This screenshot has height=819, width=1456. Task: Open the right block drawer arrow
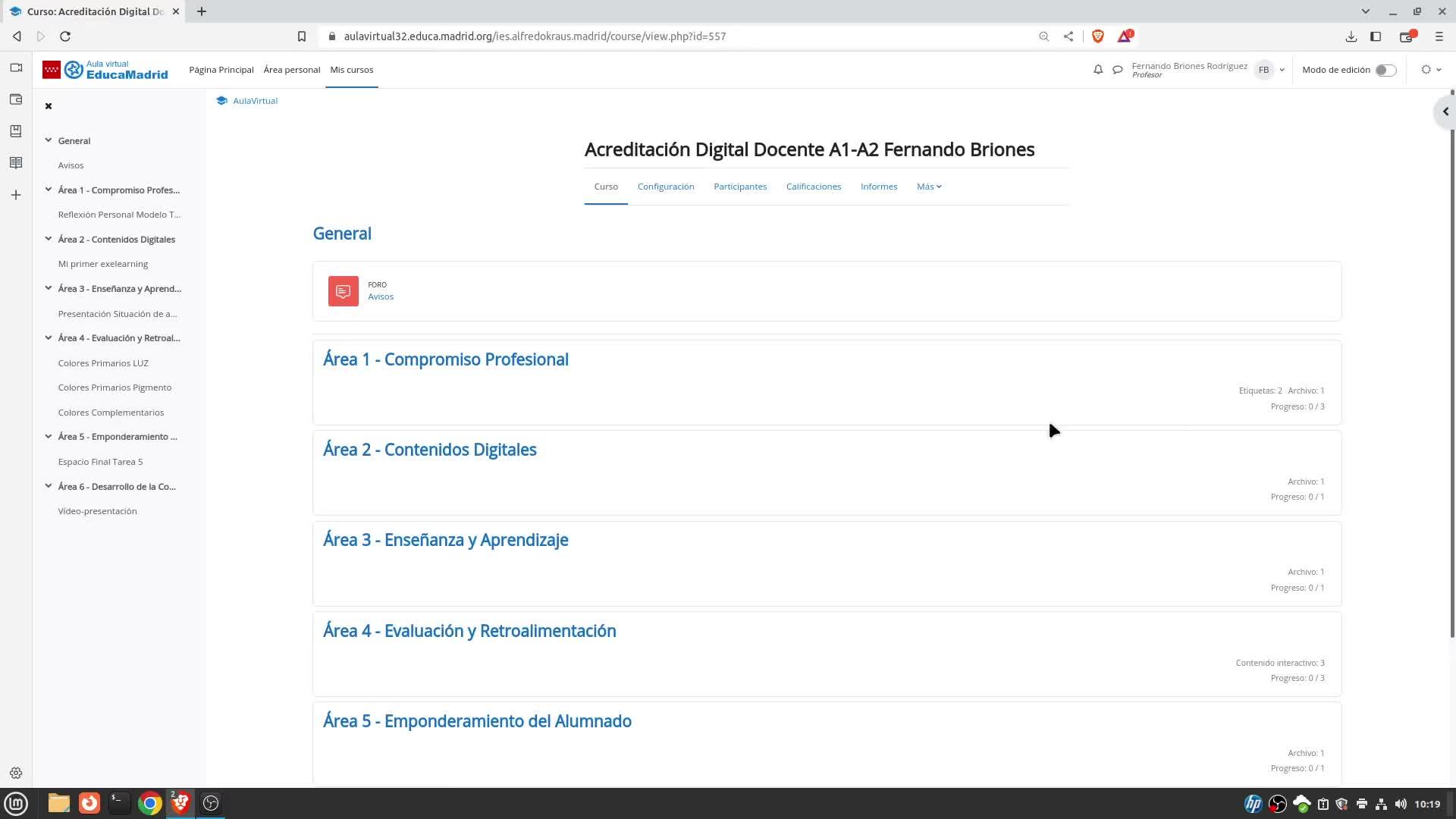(1445, 111)
